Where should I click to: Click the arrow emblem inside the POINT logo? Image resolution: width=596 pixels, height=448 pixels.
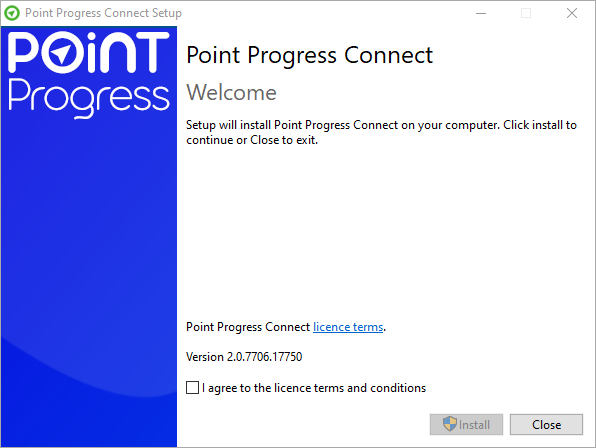click(61, 53)
